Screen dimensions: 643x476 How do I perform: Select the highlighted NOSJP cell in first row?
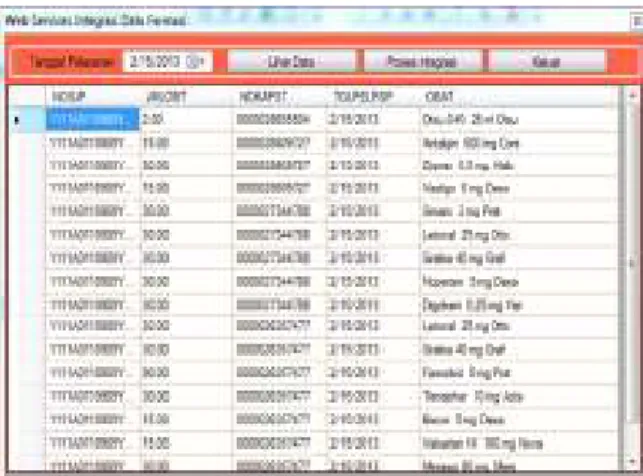pos(93,119)
